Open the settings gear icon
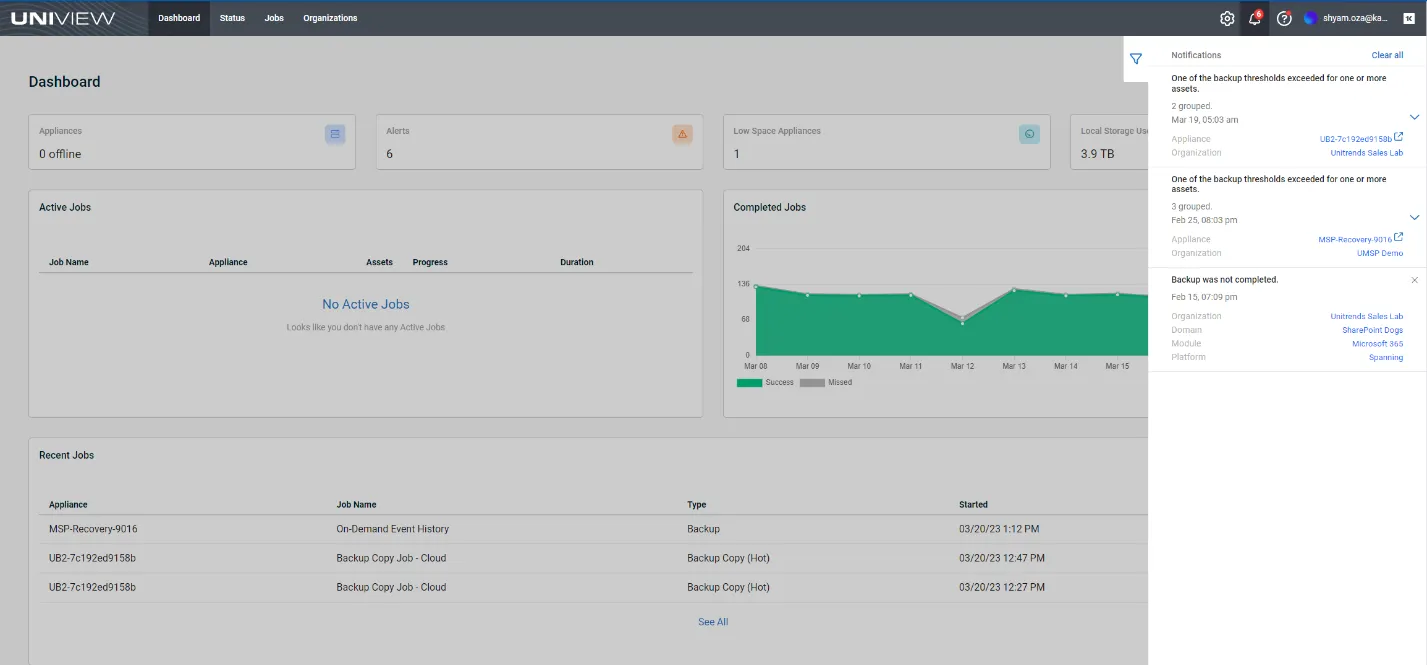This screenshot has height=665, width=1427. [1227, 18]
